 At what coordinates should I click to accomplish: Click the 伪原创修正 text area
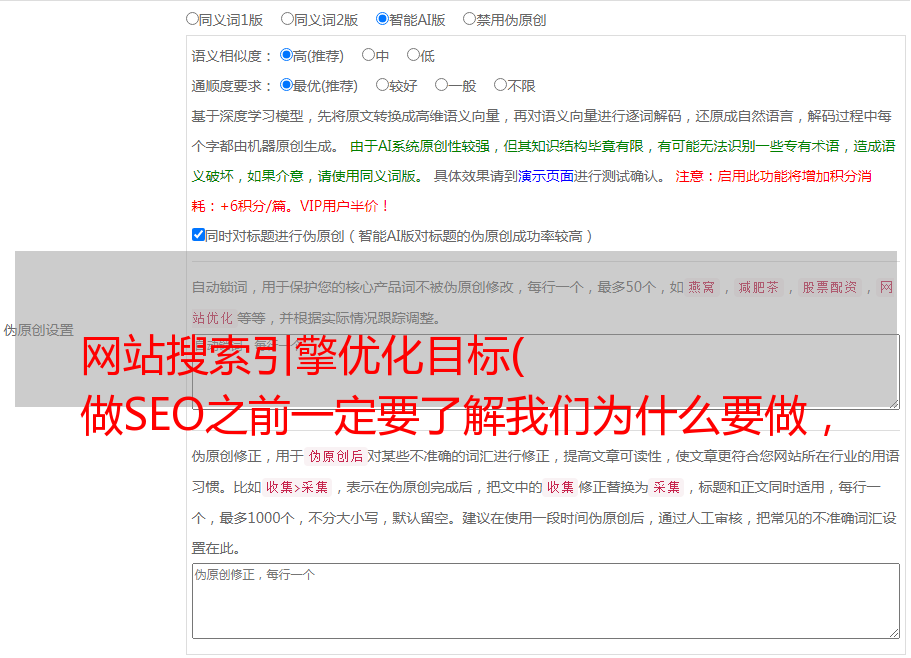click(546, 601)
